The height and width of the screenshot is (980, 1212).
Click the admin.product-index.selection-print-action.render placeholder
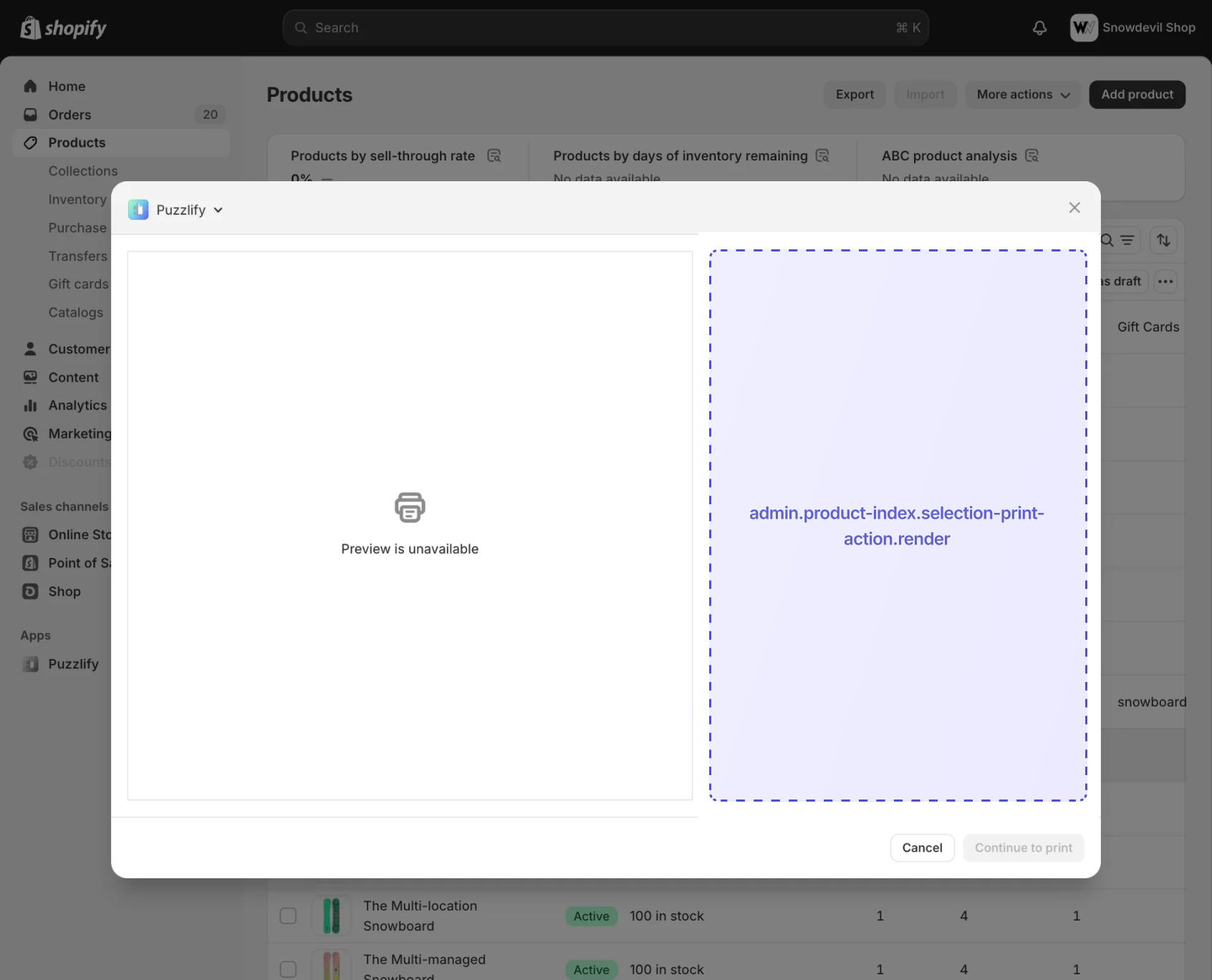(898, 525)
